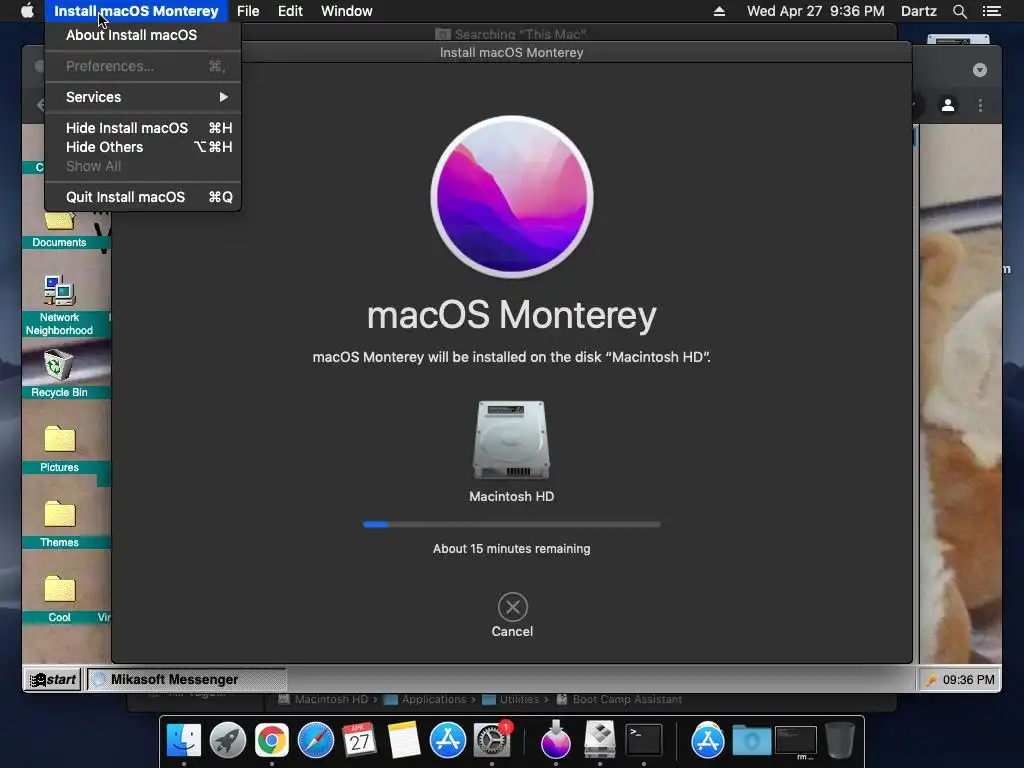
Task: Select Mikasoft Messenger taskbar button
Action: pos(186,679)
